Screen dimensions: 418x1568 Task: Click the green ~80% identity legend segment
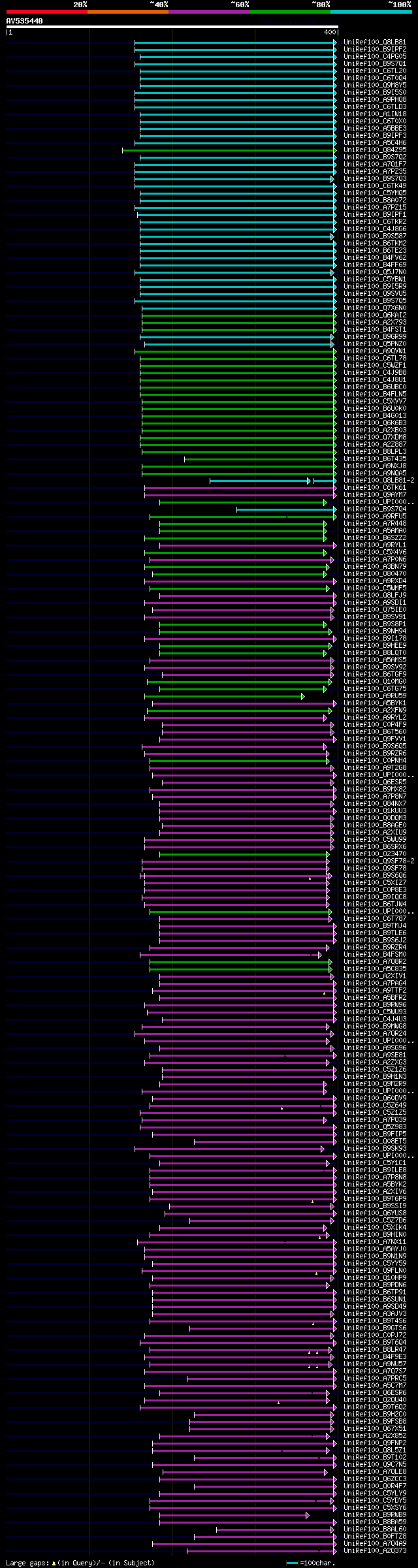(290, 12)
